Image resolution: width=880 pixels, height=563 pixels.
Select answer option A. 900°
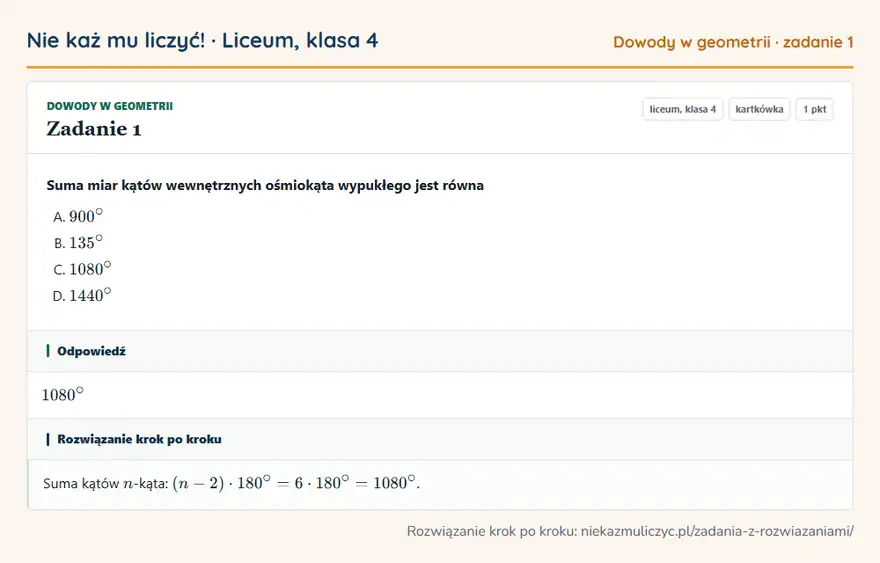78,216
